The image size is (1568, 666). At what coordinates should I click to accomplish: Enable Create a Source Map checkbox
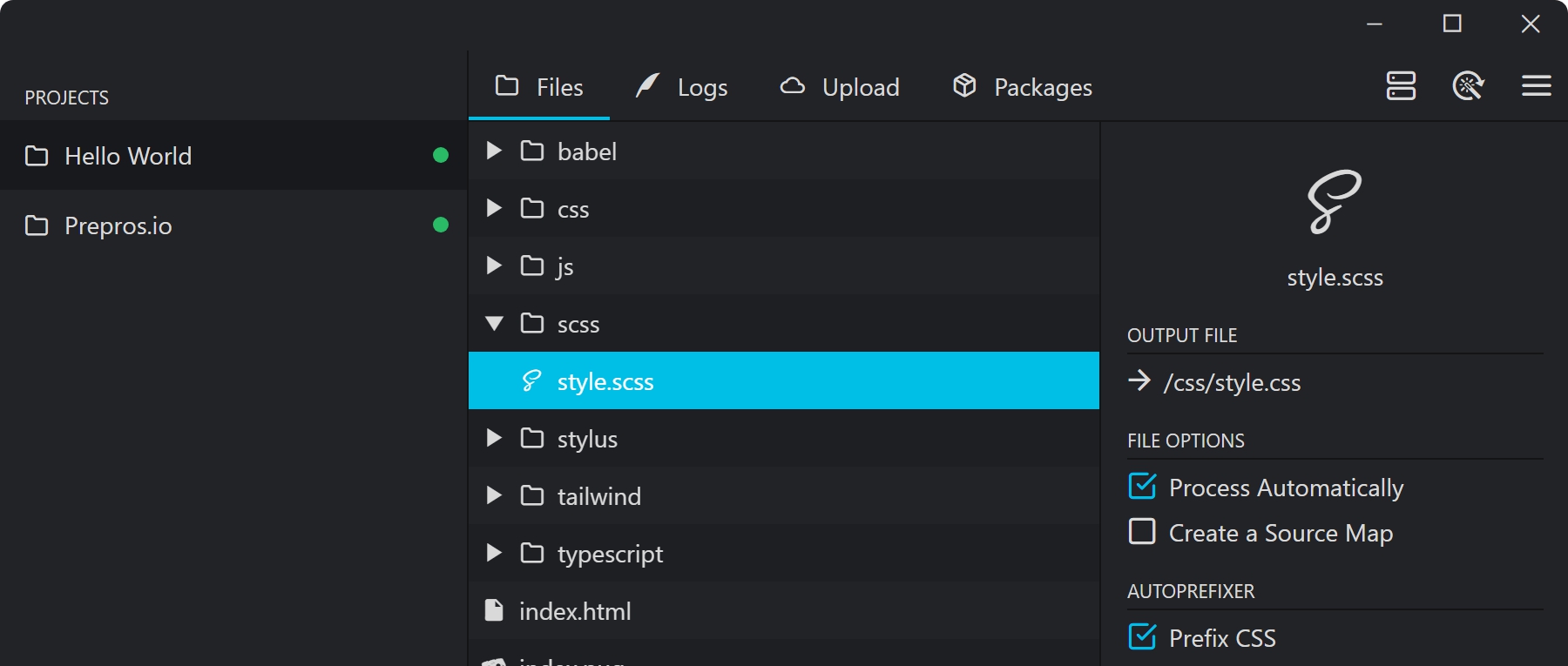tap(1142, 531)
